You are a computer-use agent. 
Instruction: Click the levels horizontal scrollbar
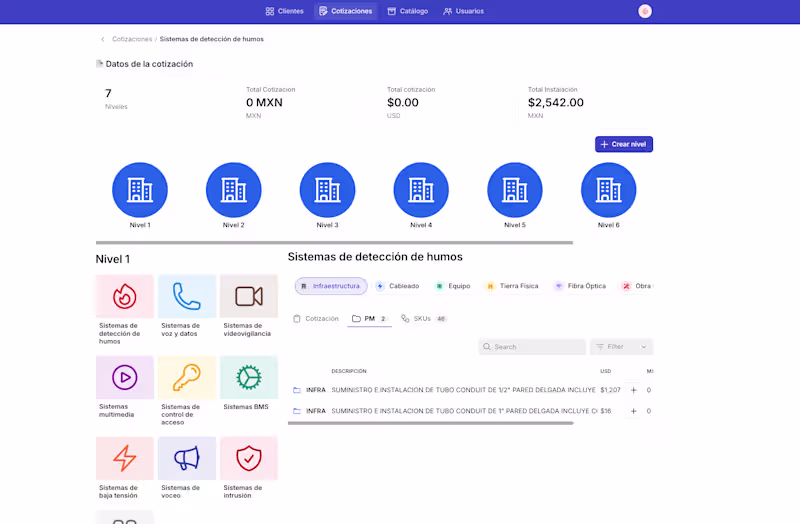pos(334,243)
